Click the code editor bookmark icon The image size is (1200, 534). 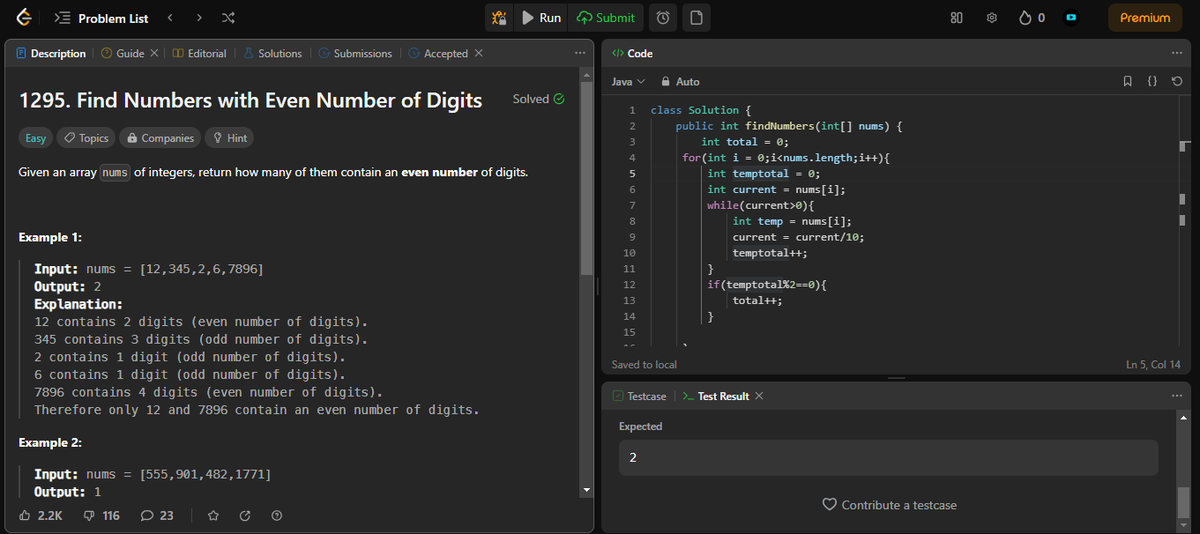(x=1130, y=81)
